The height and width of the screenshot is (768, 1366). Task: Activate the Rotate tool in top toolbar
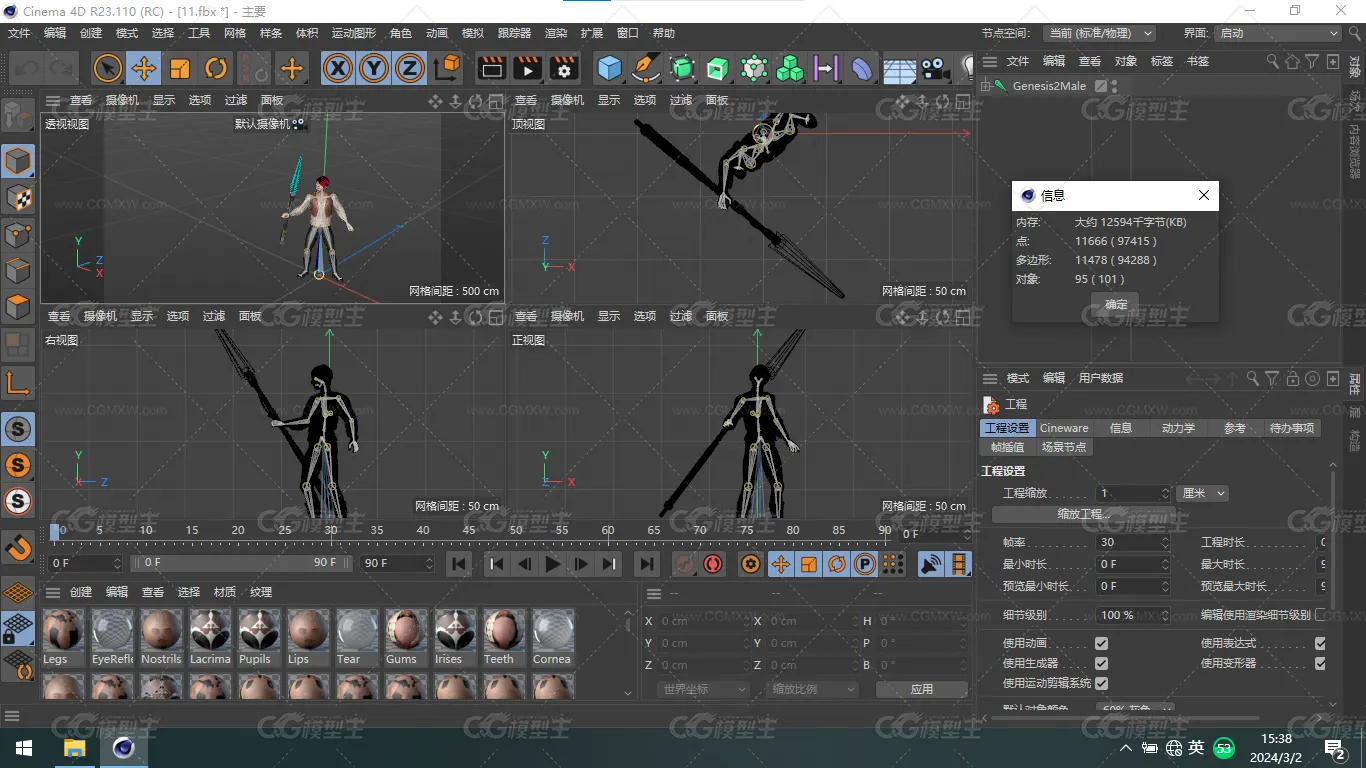[216, 68]
